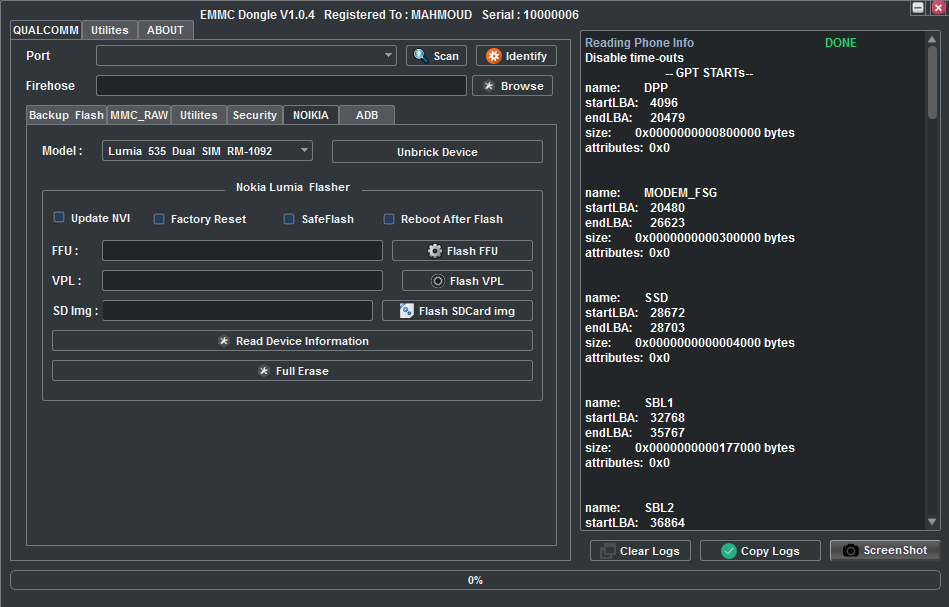Click the -- GPT STARTs-- log line

(709, 73)
